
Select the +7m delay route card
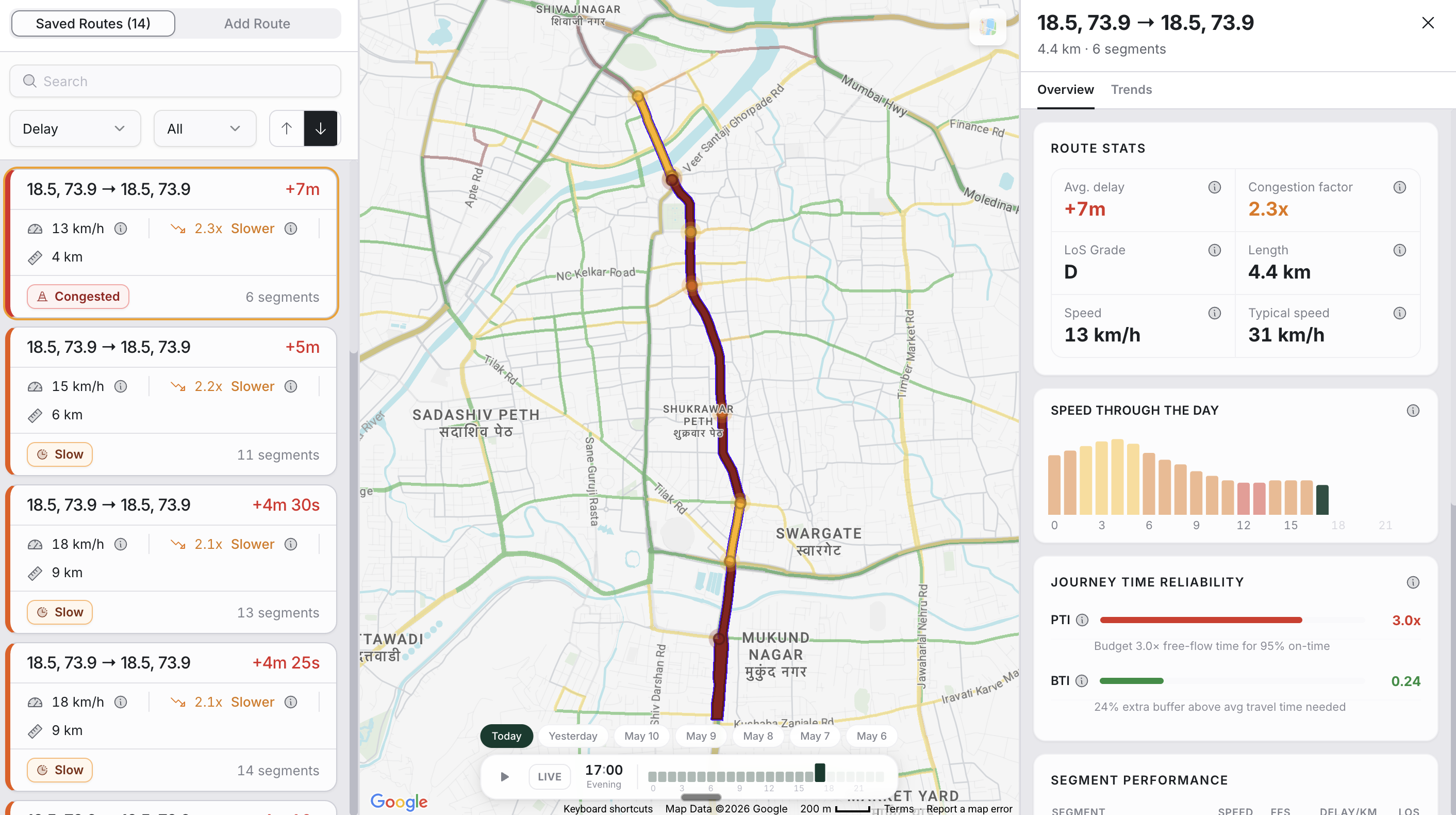coord(171,243)
